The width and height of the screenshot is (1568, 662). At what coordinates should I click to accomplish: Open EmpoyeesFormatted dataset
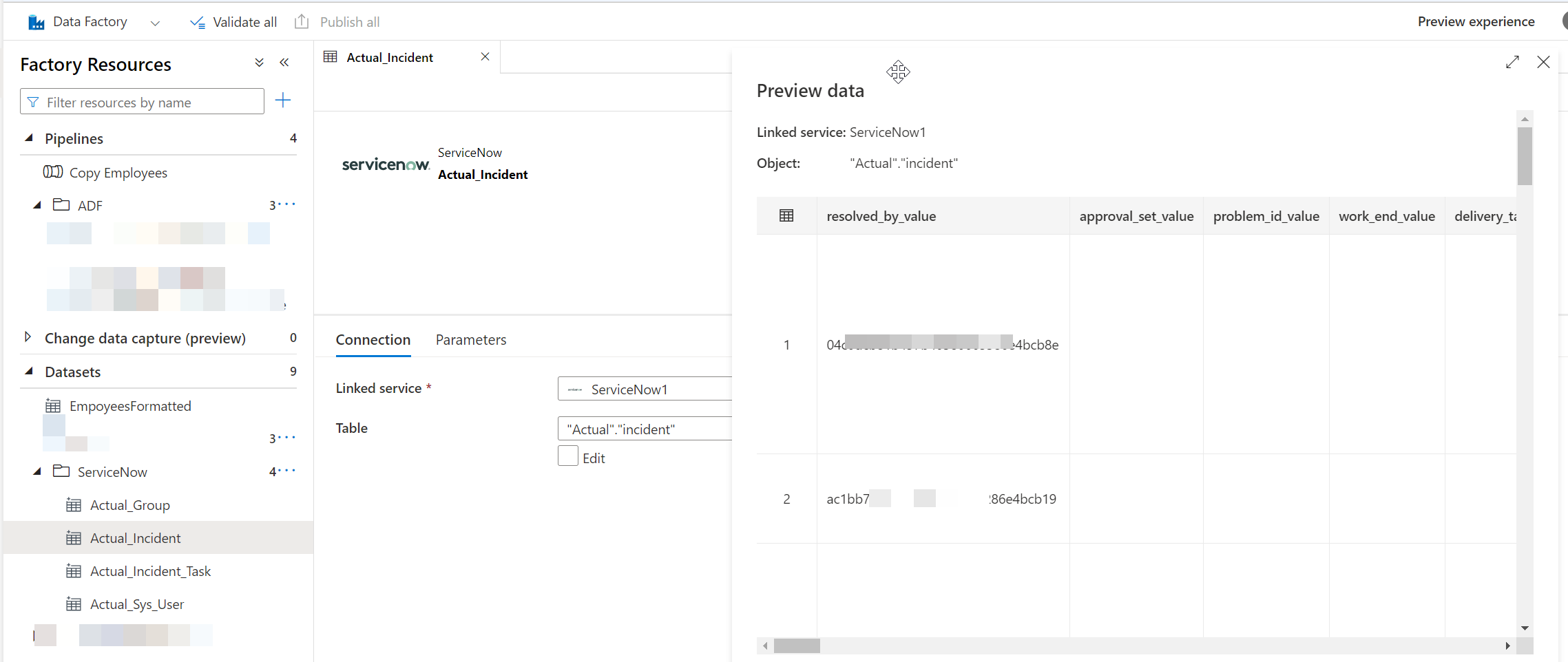130,406
